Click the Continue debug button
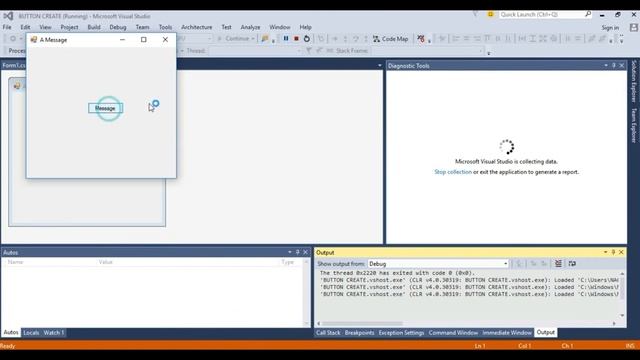This screenshot has width=640, height=360. 236,38
